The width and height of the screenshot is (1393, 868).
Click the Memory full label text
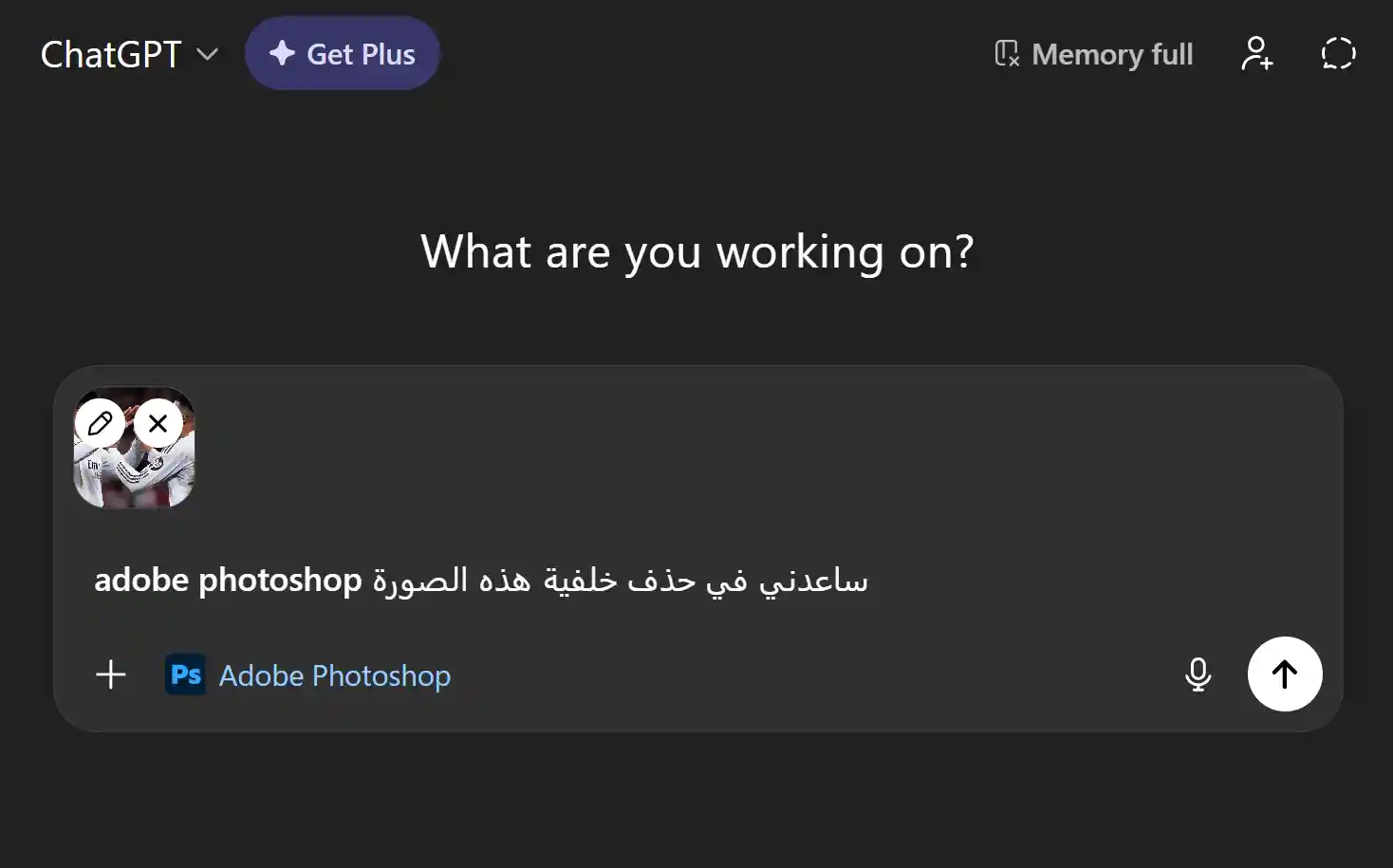1112,54
